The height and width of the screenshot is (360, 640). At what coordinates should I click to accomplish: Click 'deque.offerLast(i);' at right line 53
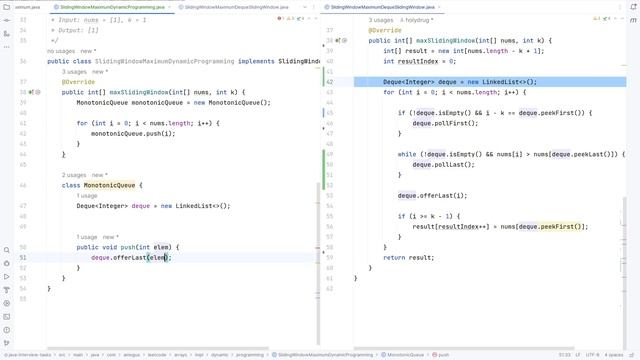tap(432, 196)
